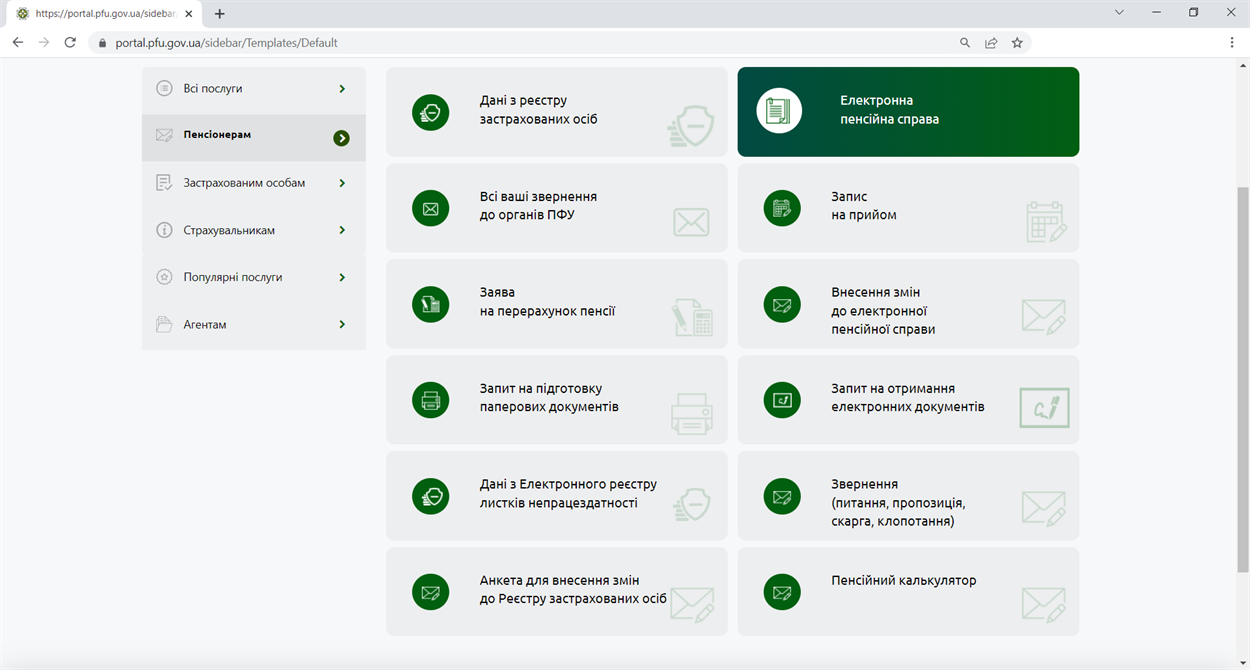
Task: Bookmark this page with the star icon
Action: point(1017,43)
